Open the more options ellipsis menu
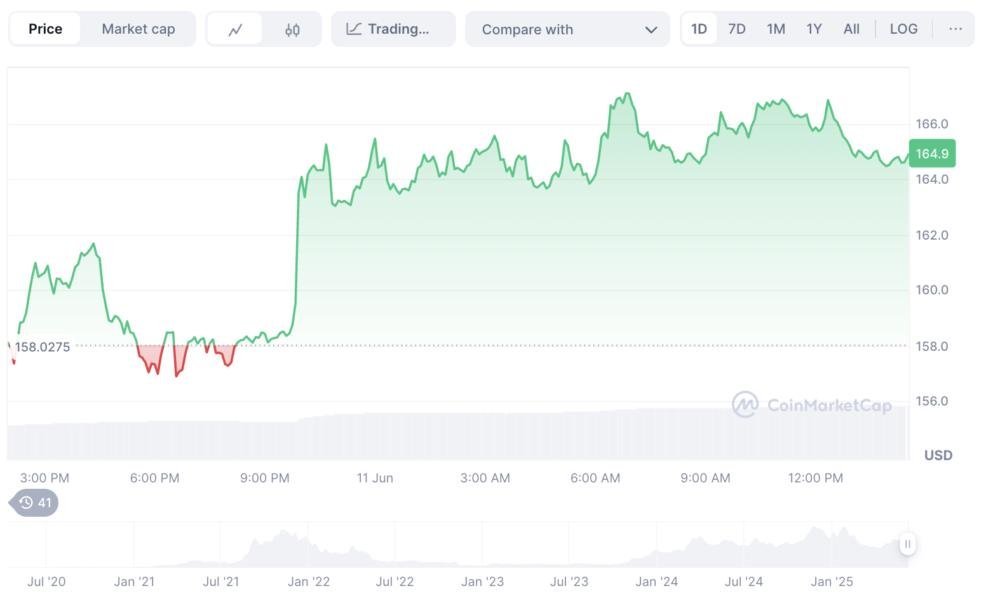 click(x=956, y=29)
